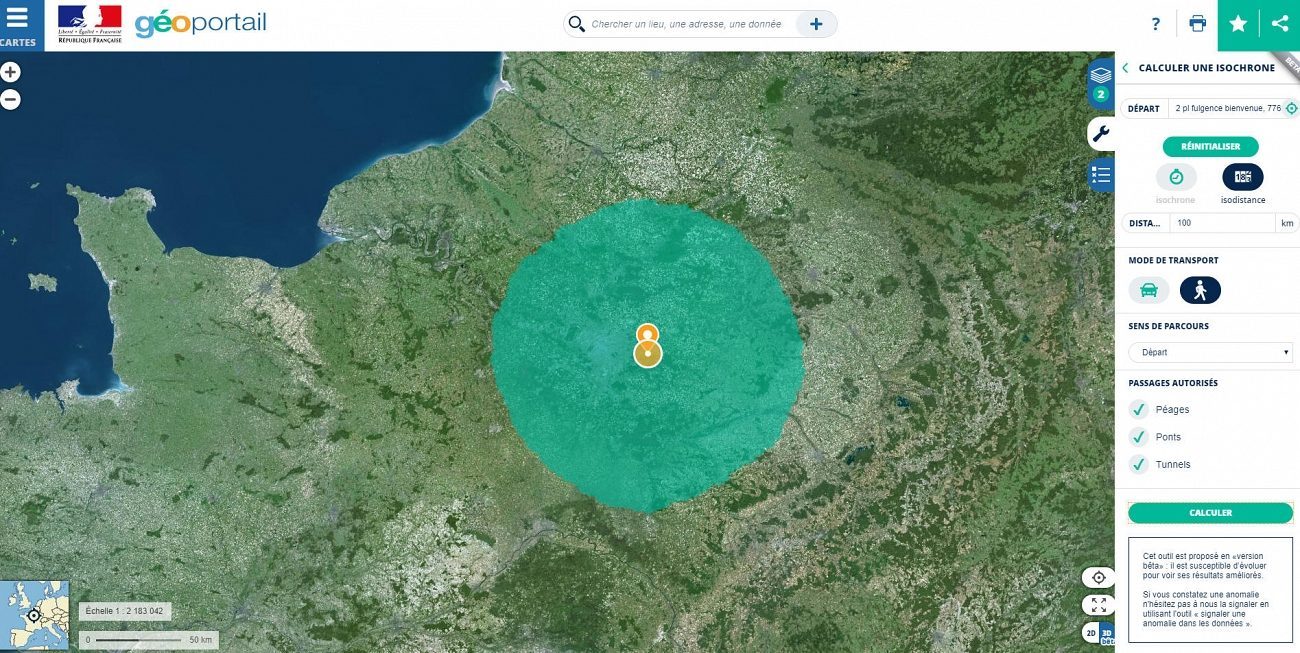
Task: Uncheck the Péages checkbox
Action: (x=1138, y=409)
